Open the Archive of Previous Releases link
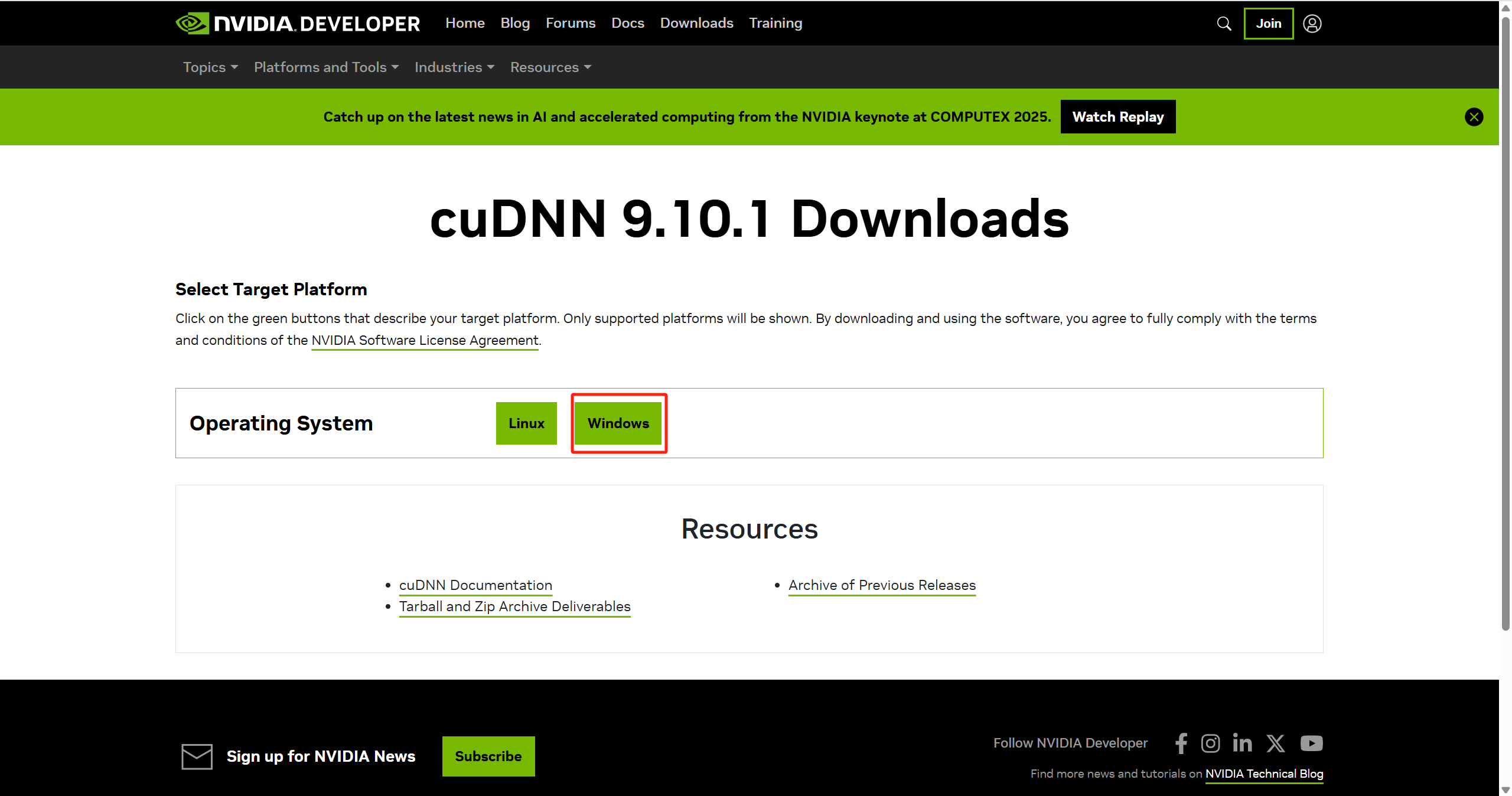This screenshot has height=796, width=1512. click(x=882, y=585)
